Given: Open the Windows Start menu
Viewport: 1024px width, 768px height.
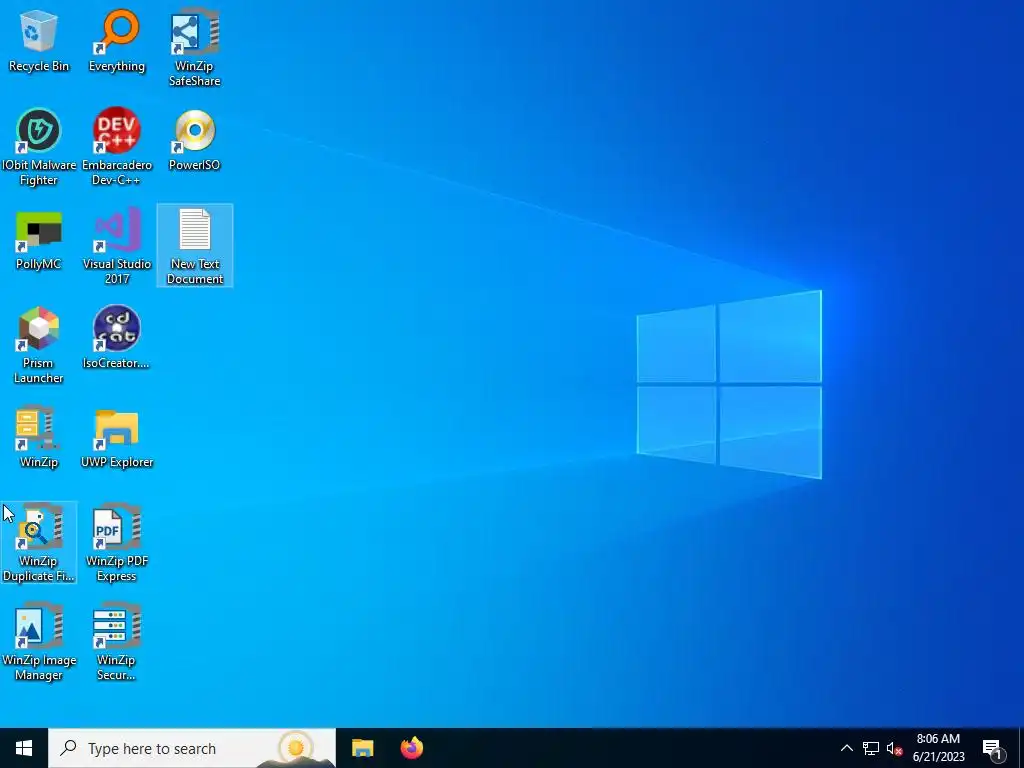Looking at the screenshot, I should [24, 748].
